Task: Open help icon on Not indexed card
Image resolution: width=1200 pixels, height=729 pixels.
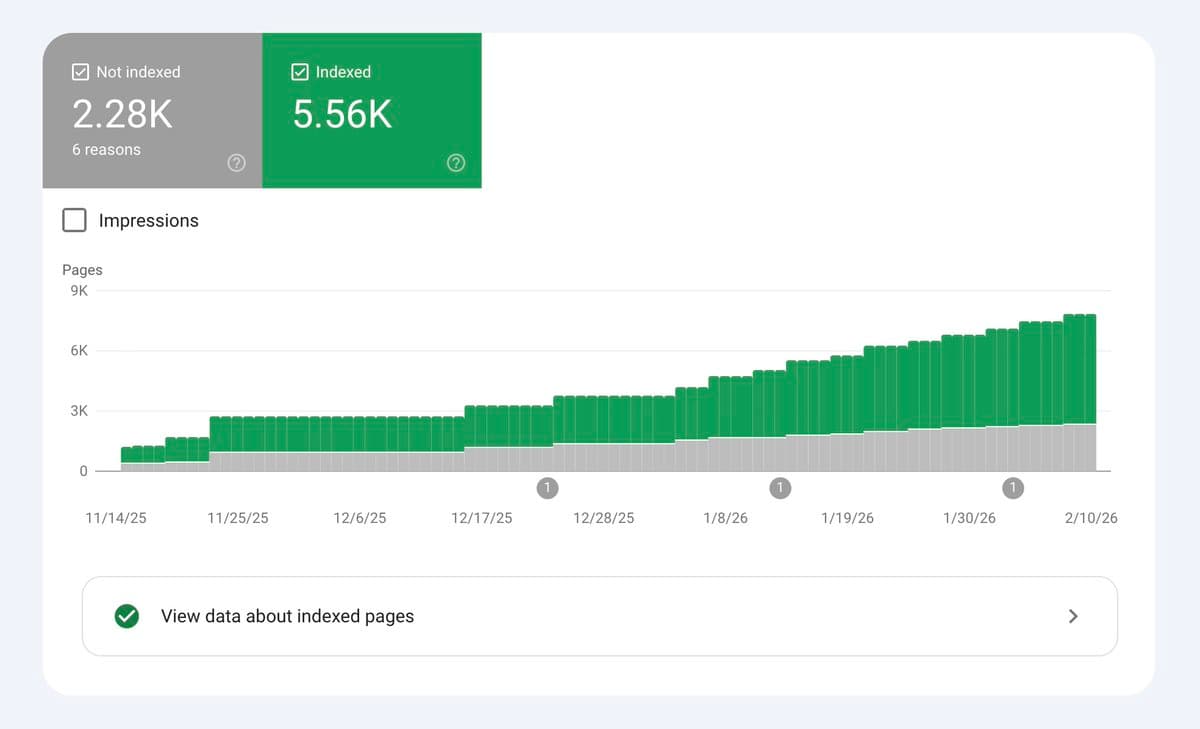Action: (x=236, y=163)
